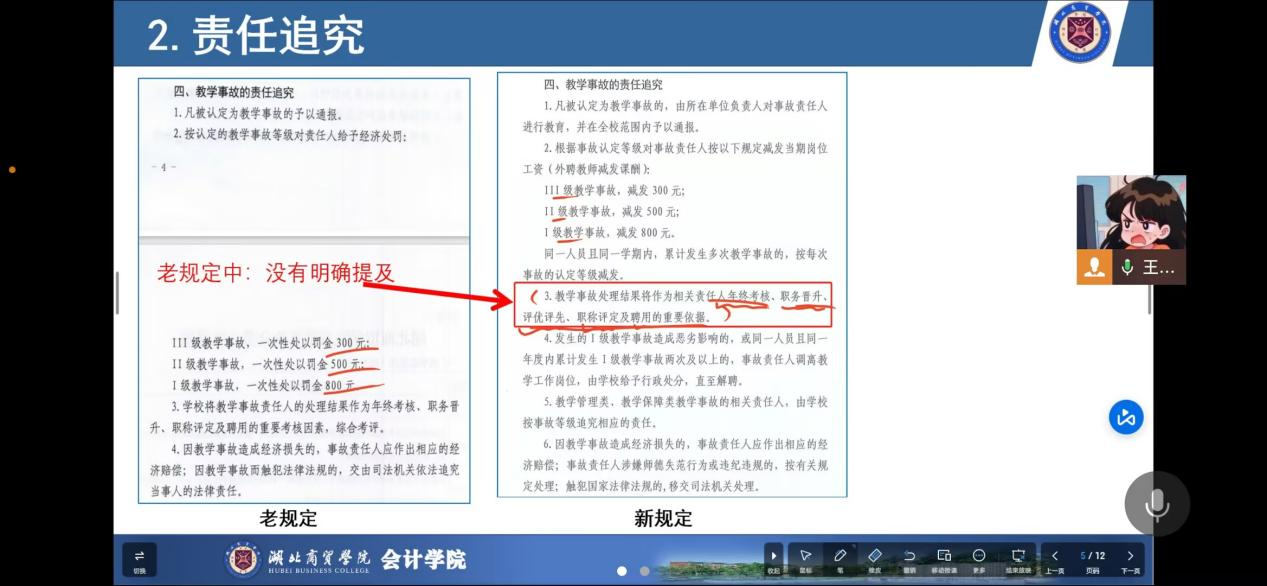Collapse the toolbar with 收起 arrow
Screen dimensions: 1267x586
pos(773,557)
